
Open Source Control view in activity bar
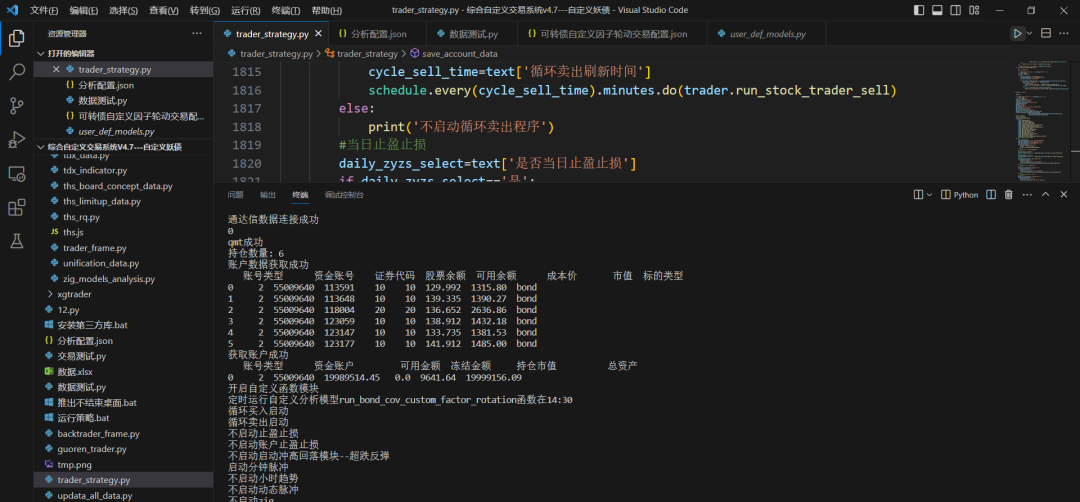pyautogui.click(x=17, y=105)
